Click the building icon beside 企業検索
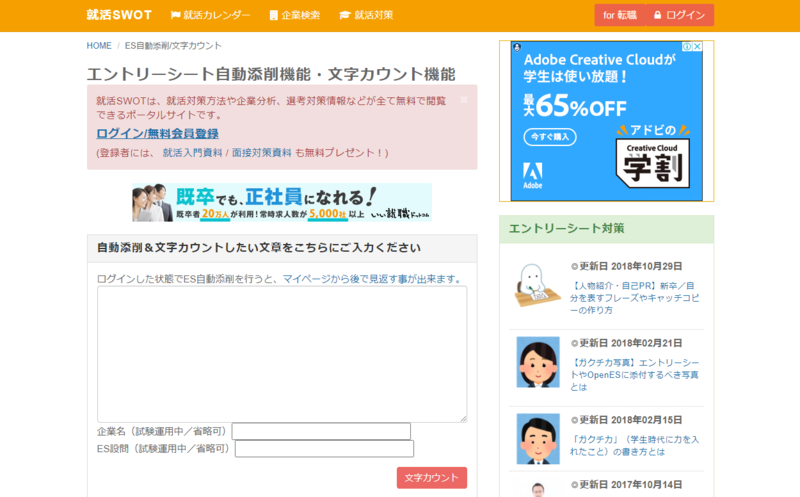Viewport: 800px width, 497px height. point(274,15)
